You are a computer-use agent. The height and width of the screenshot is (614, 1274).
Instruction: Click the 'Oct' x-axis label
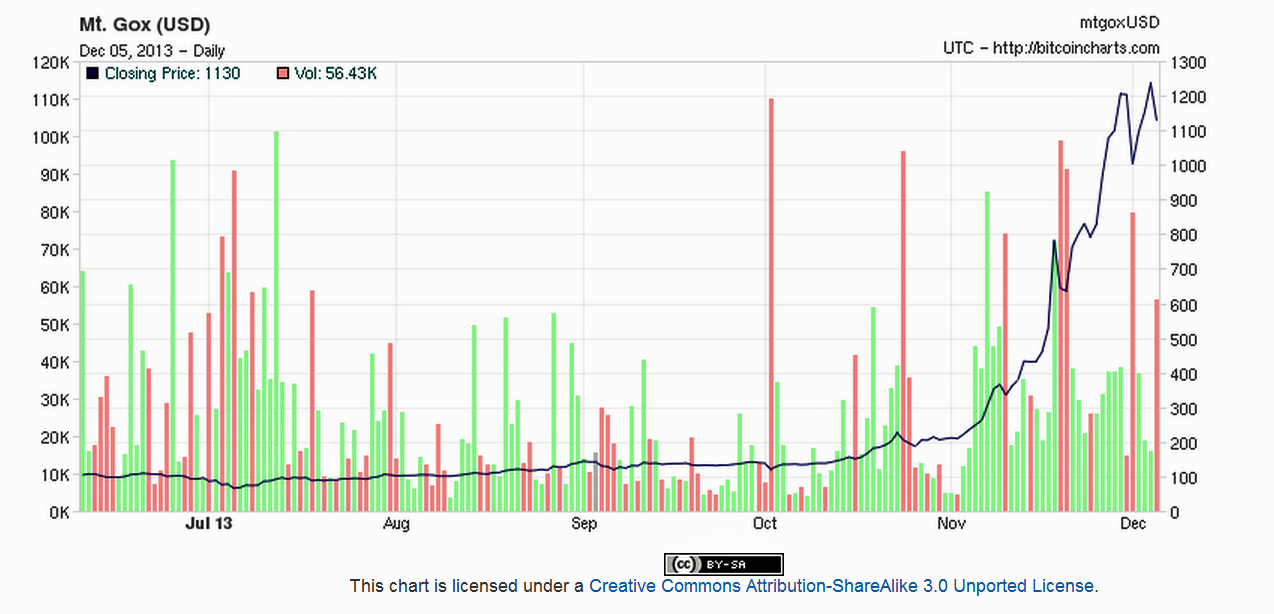765,523
